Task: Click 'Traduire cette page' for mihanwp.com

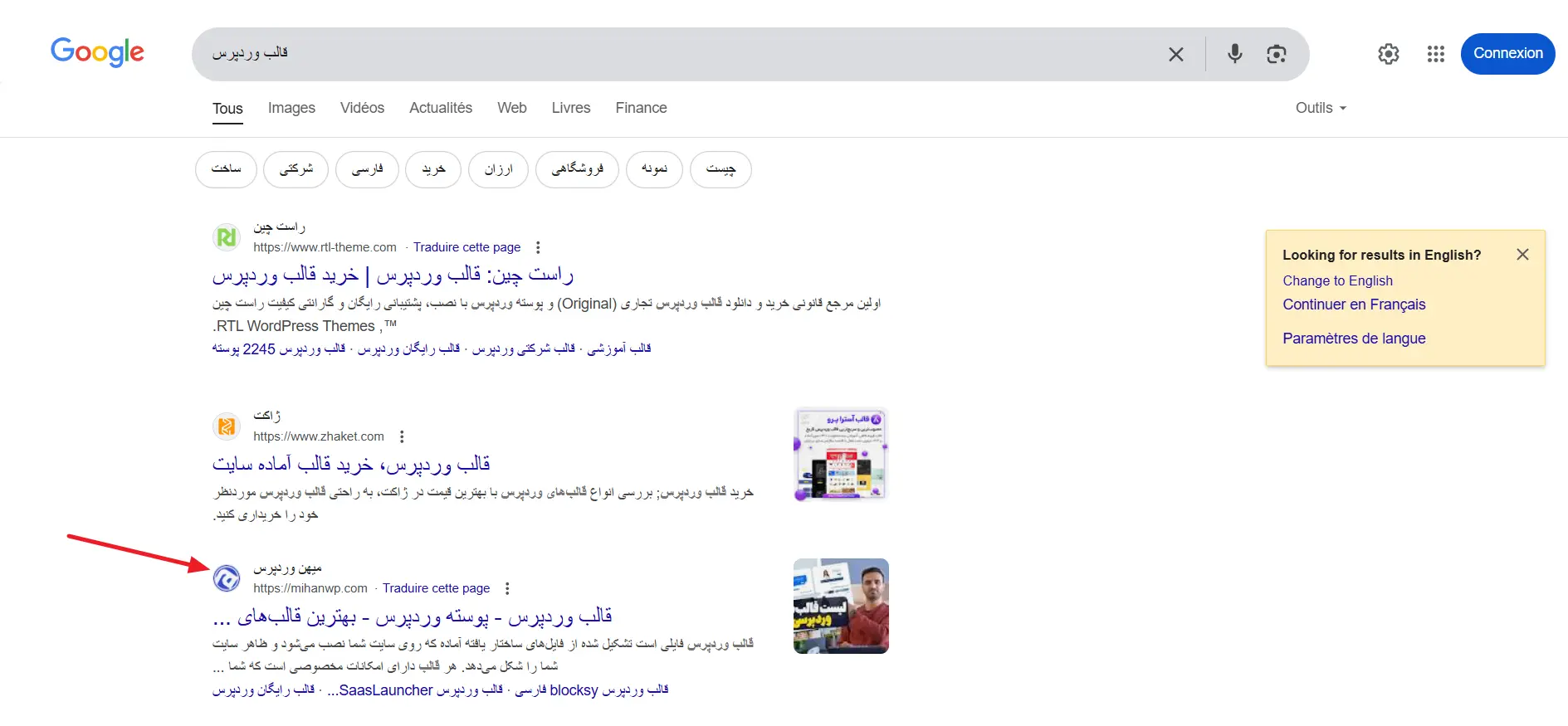Action: coord(437,588)
